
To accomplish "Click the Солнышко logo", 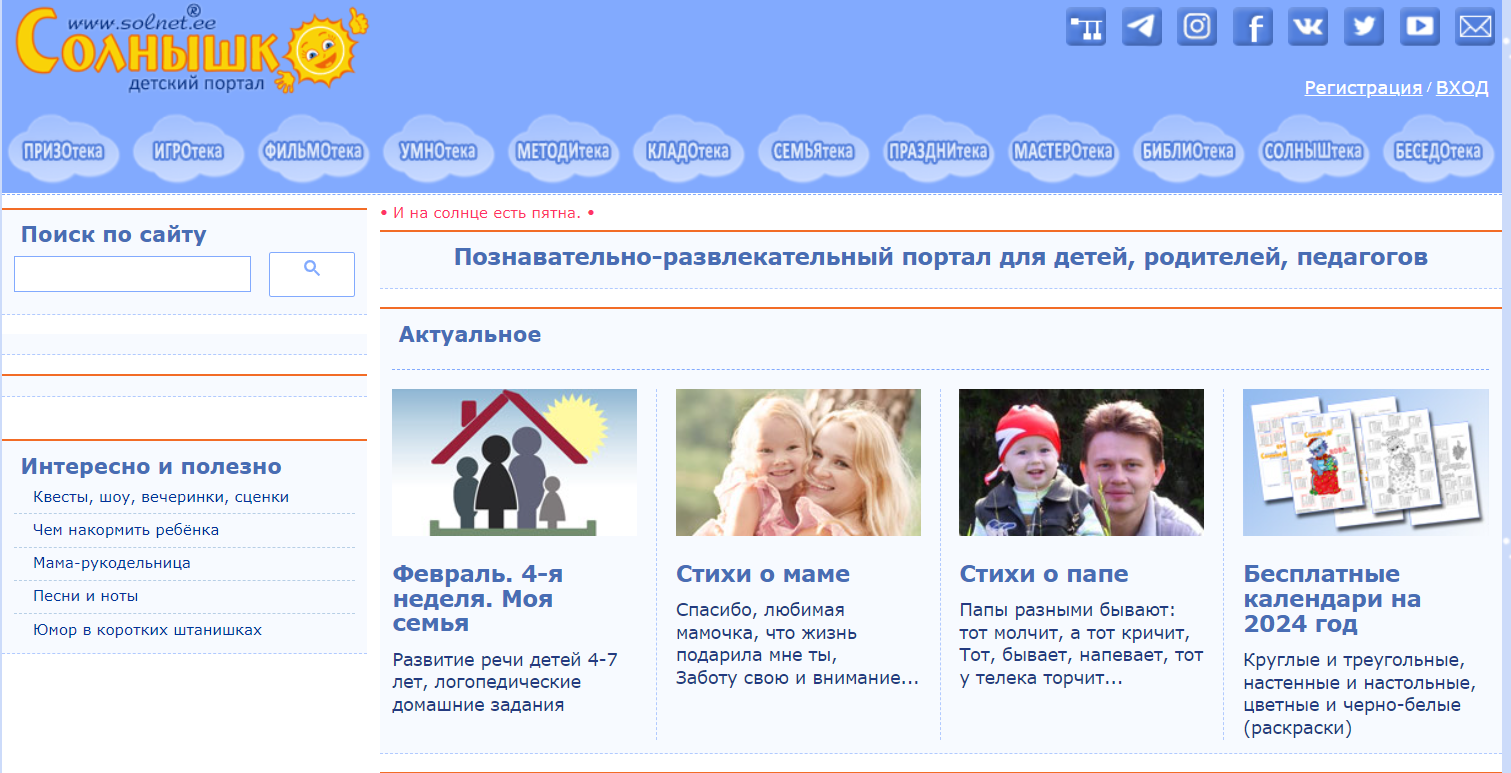I will pos(190,50).
